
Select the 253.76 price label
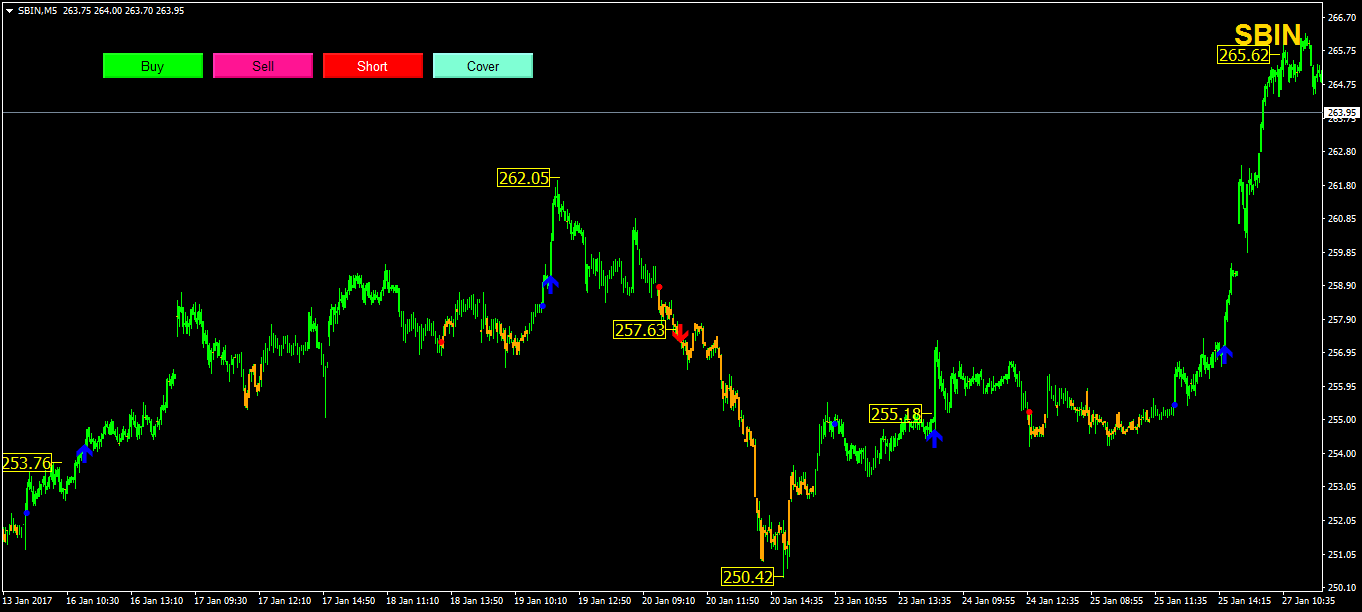(x=27, y=462)
